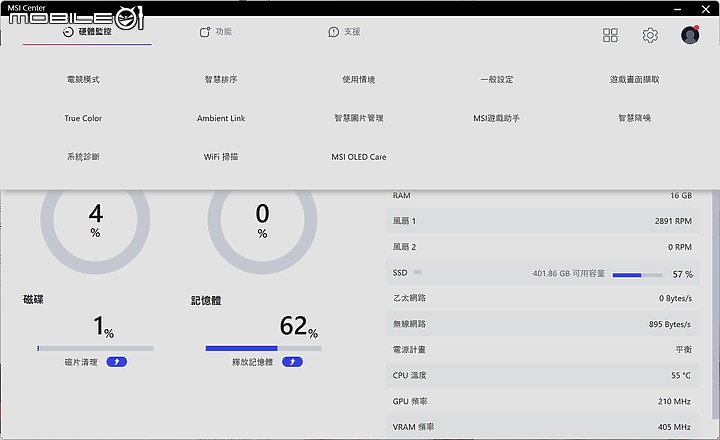Click the 乙太網路 row label
The image size is (720, 440).
(409, 298)
